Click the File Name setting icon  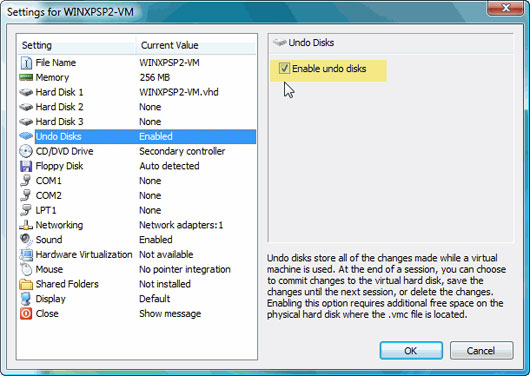point(26,63)
